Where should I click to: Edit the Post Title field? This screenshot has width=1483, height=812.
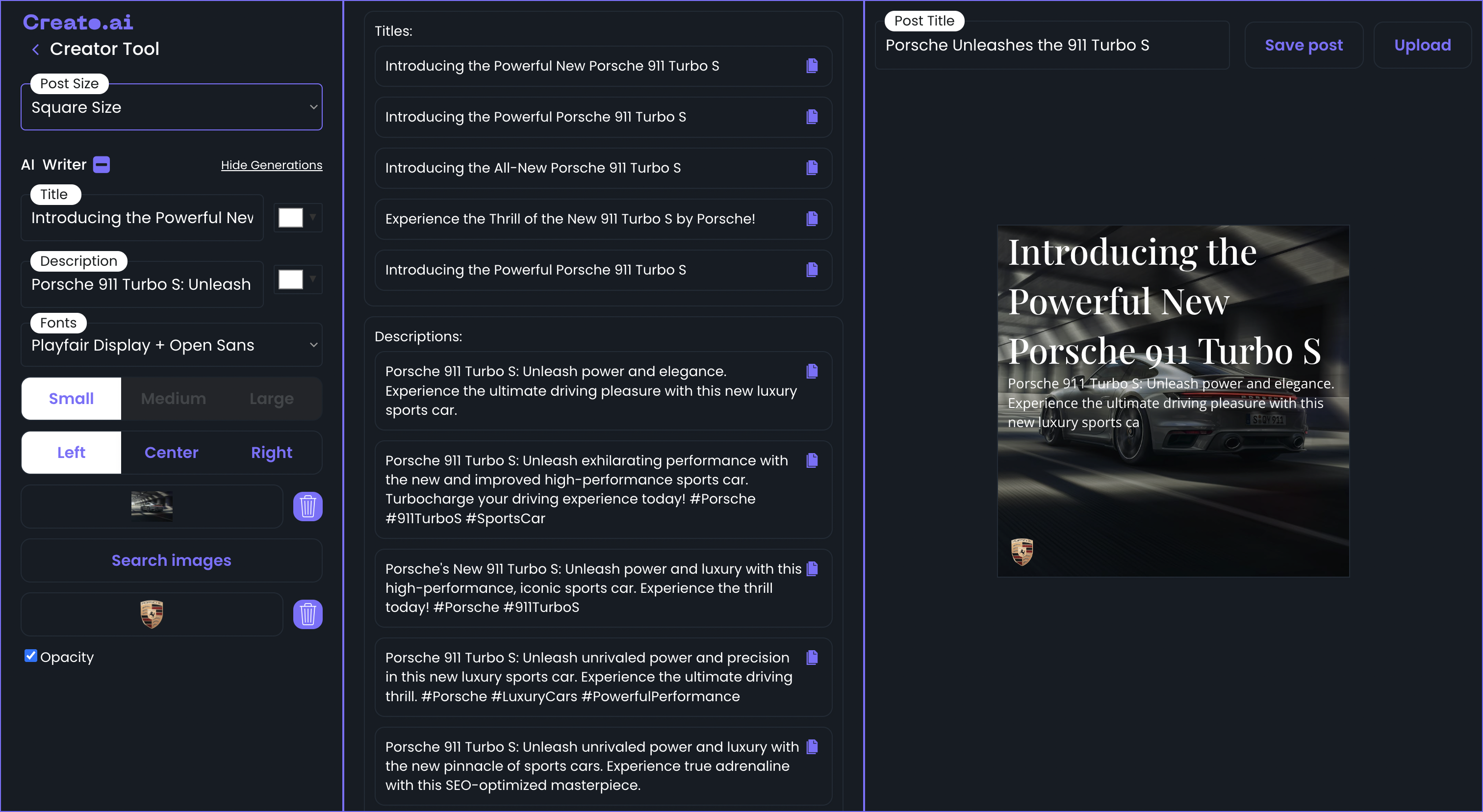pyautogui.click(x=1052, y=45)
